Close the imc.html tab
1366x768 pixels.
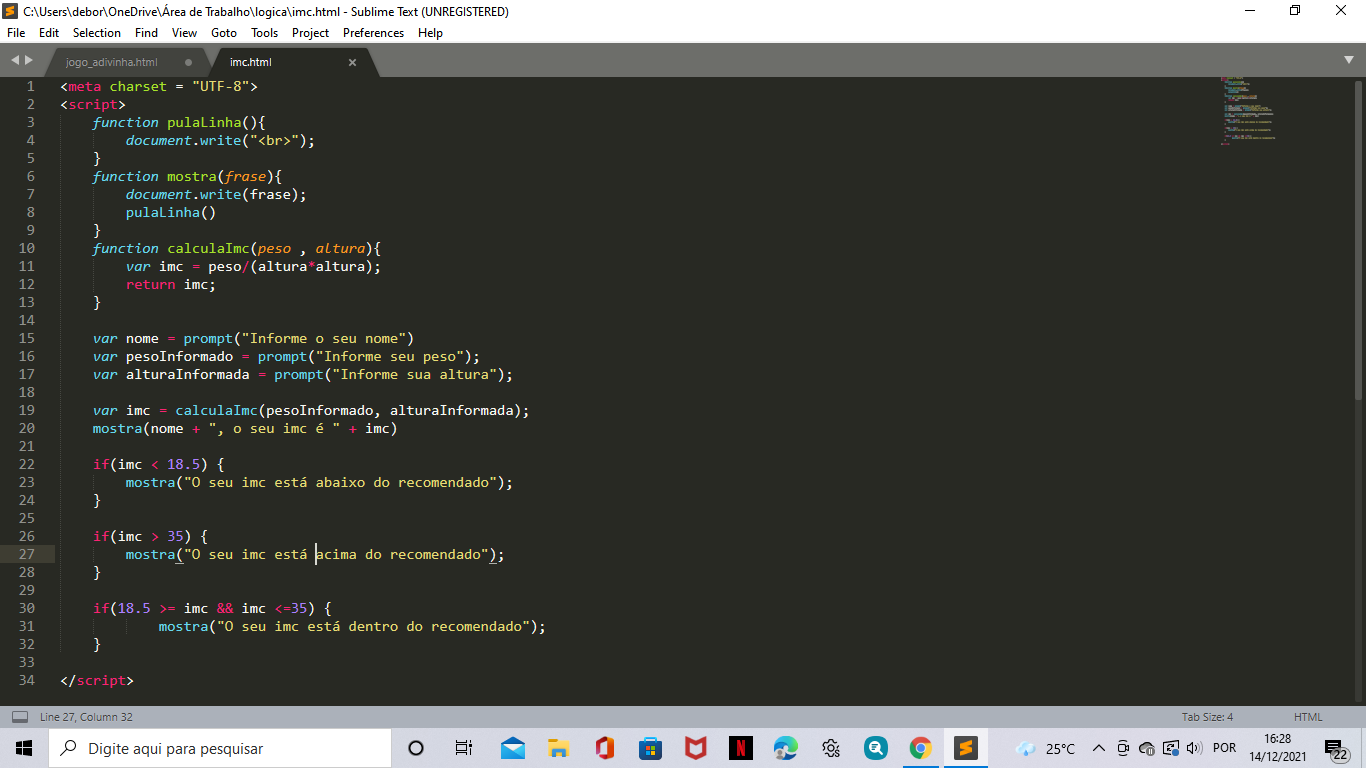click(352, 62)
